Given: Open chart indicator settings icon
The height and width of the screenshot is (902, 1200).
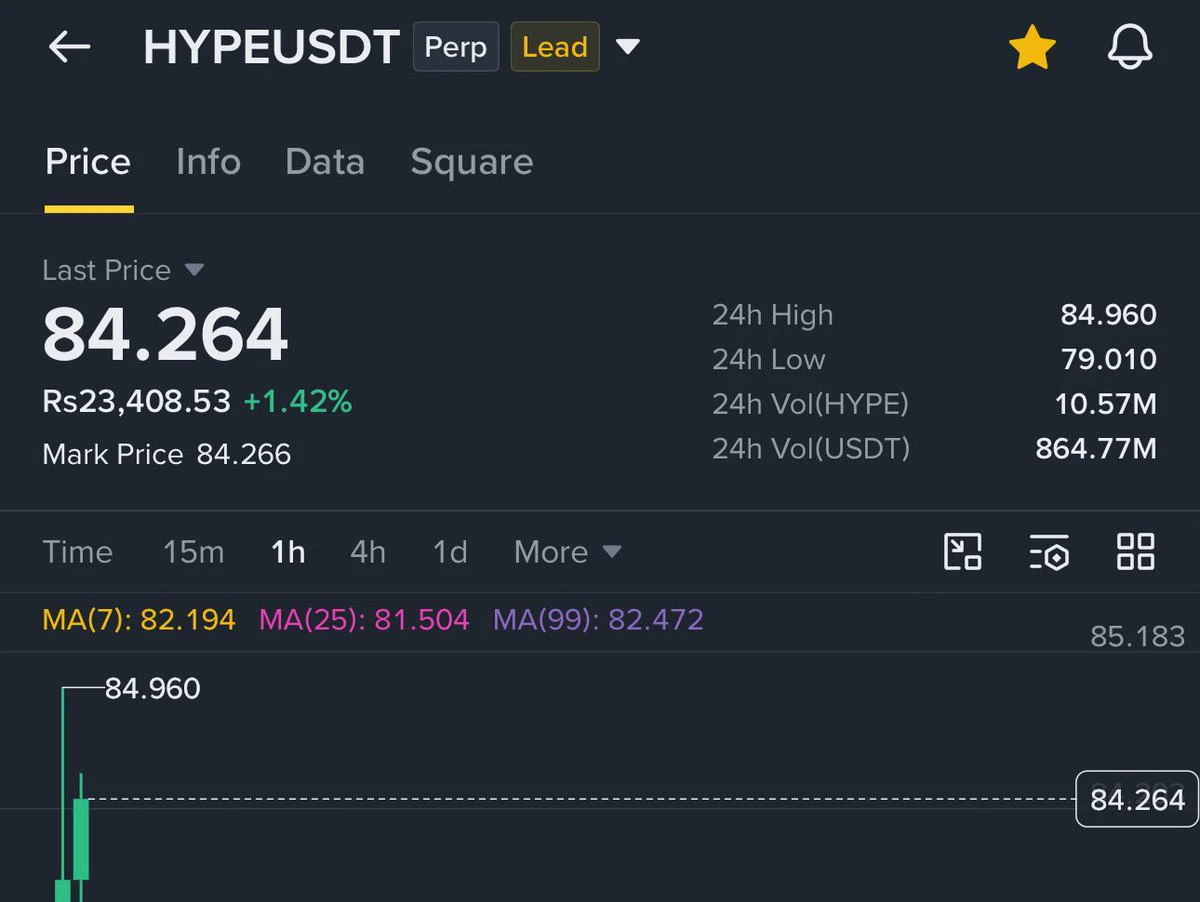Looking at the screenshot, I should (1049, 551).
